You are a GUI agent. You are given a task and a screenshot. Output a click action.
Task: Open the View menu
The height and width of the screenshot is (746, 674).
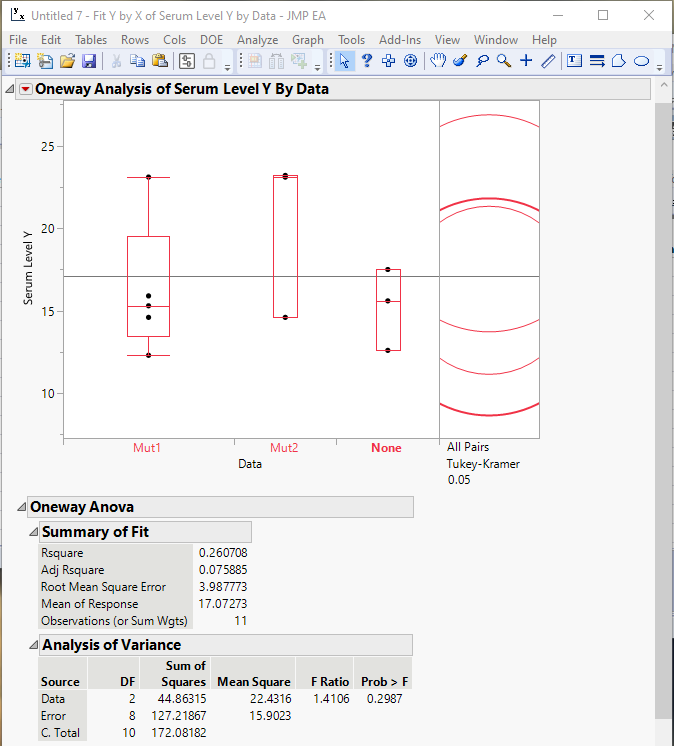click(448, 40)
